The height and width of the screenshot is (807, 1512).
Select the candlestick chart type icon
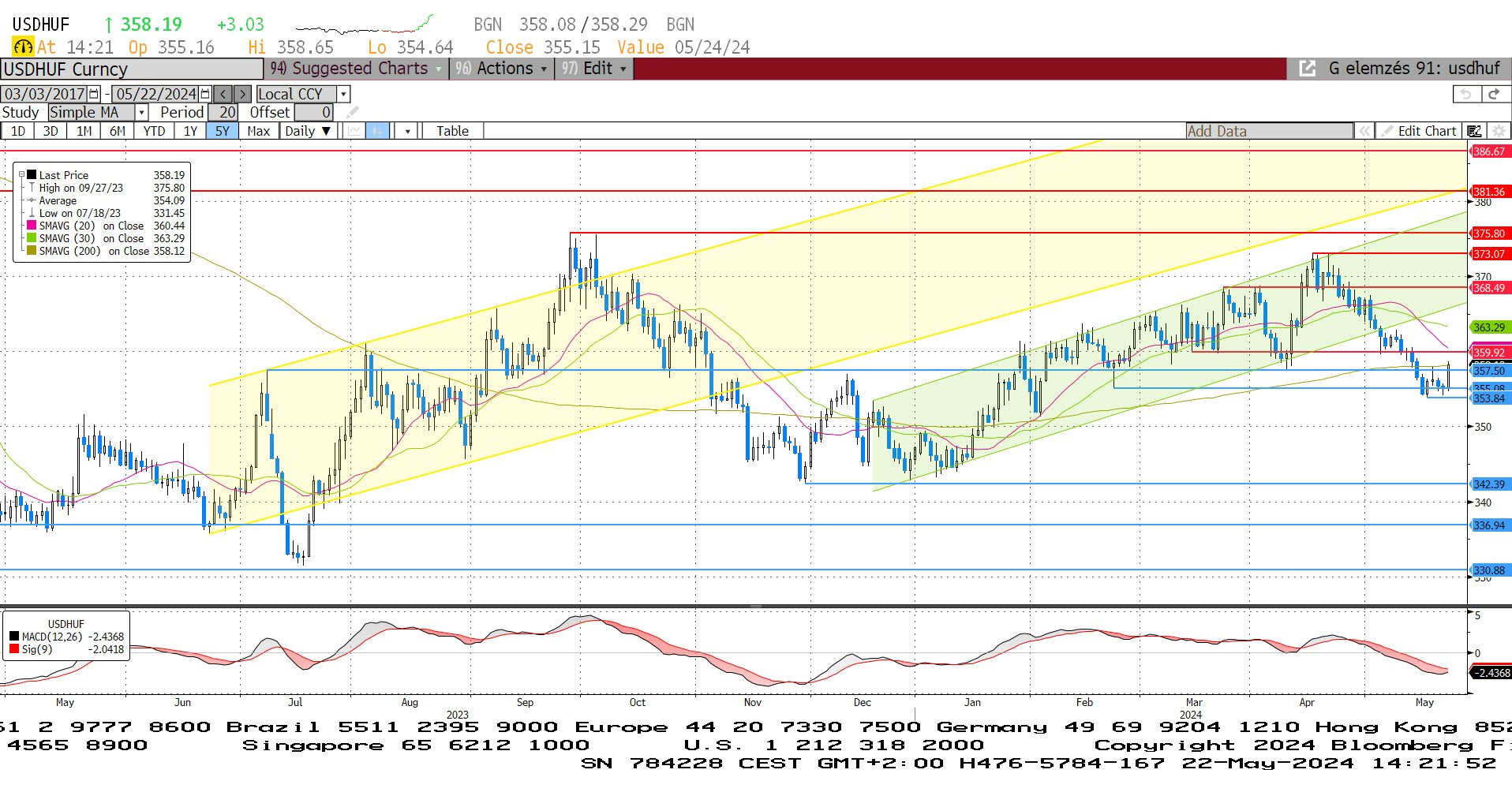point(377,131)
